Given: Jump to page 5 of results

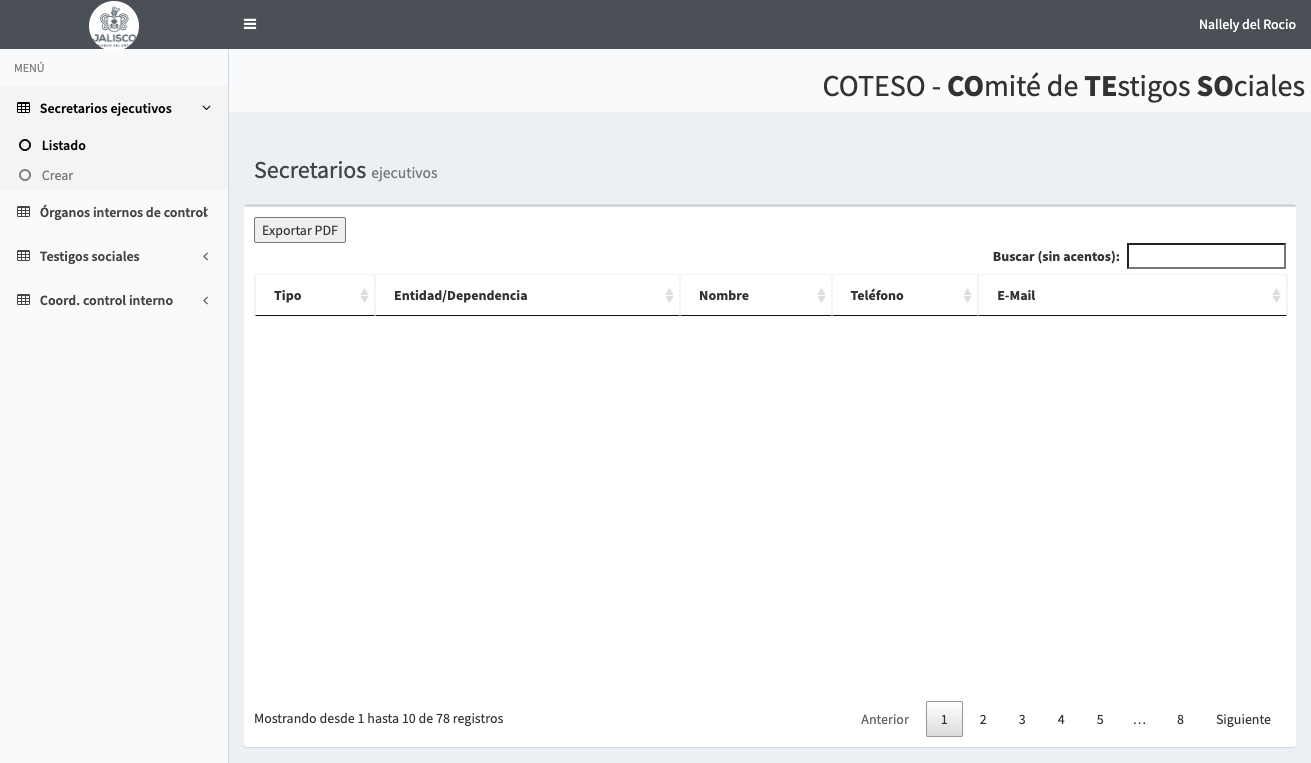Looking at the screenshot, I should (1100, 719).
